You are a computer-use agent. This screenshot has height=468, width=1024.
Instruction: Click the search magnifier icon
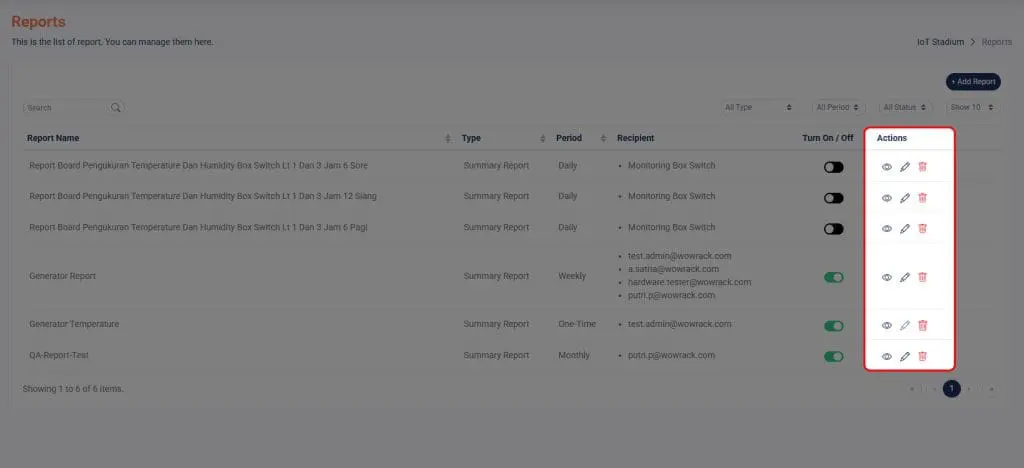116,107
